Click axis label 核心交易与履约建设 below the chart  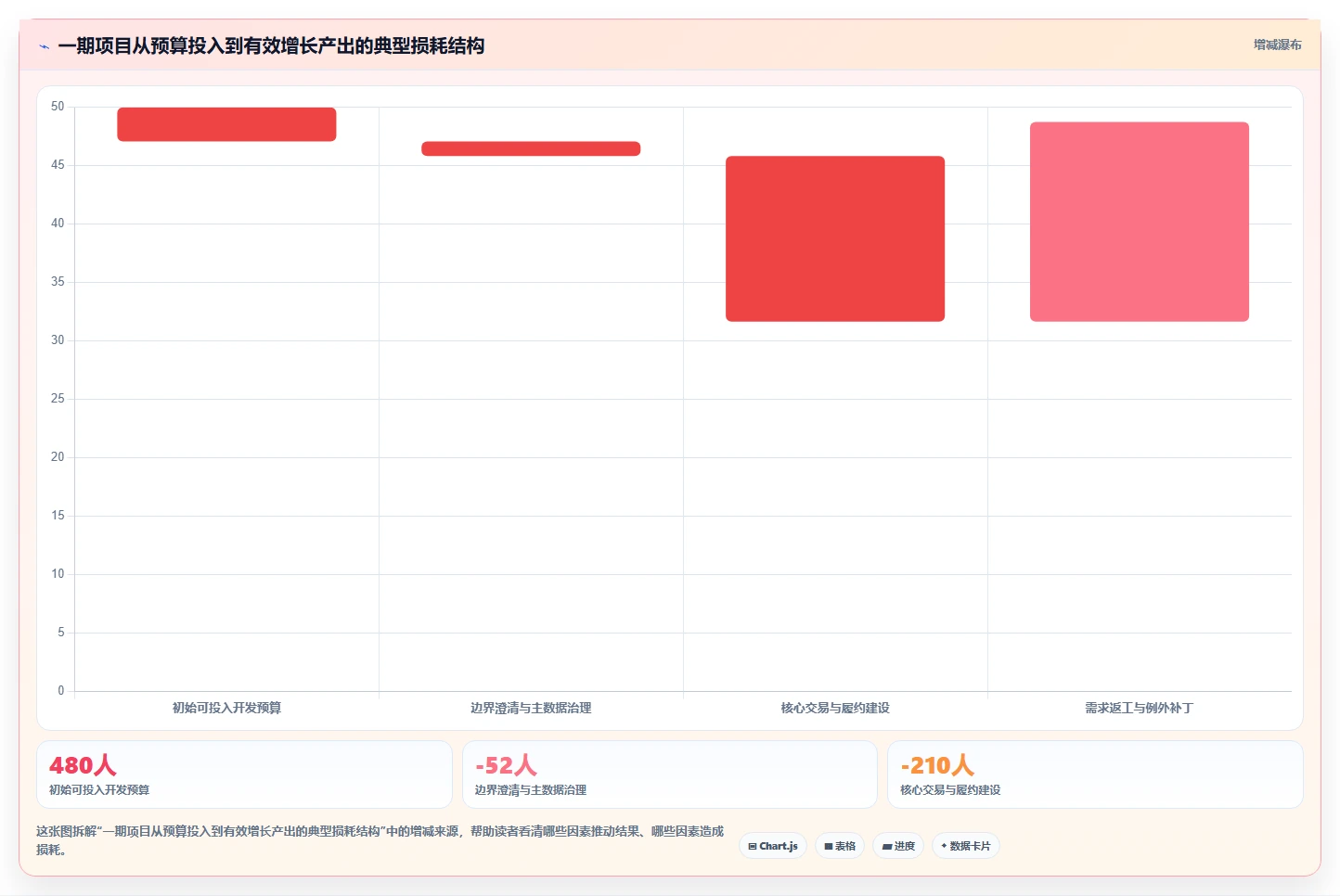pyautogui.click(x=835, y=708)
